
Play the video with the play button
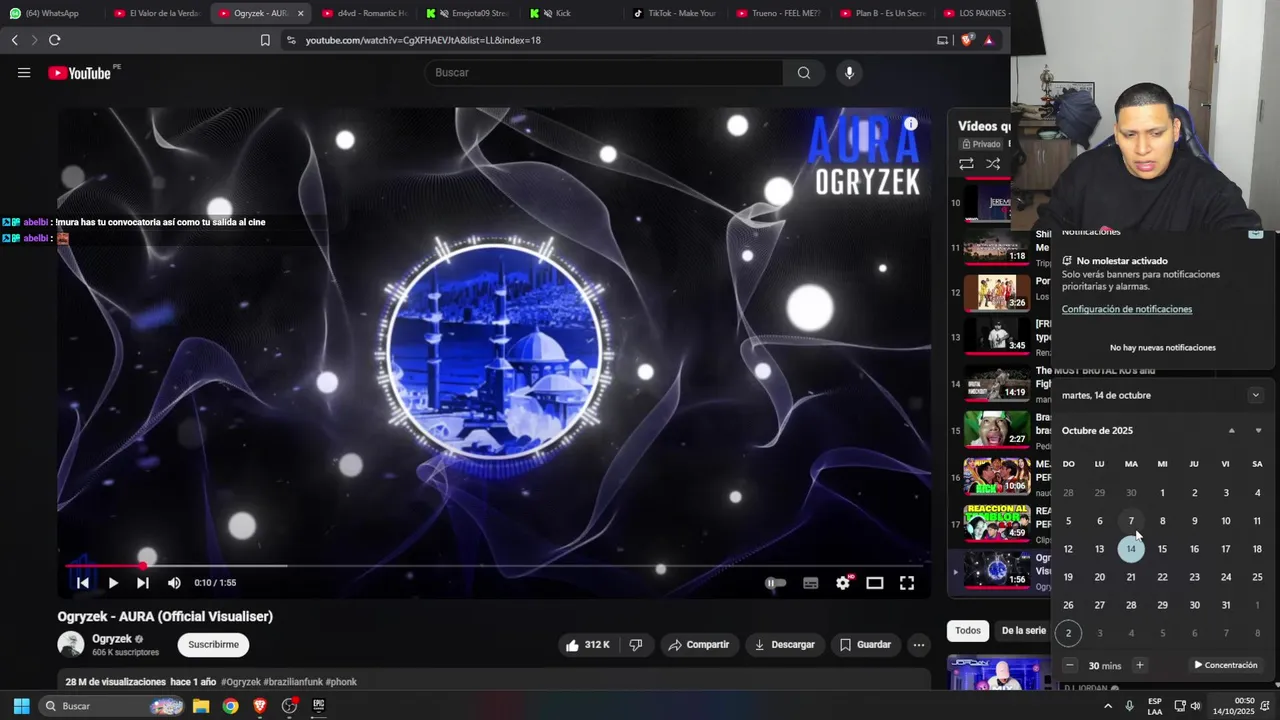tap(113, 583)
